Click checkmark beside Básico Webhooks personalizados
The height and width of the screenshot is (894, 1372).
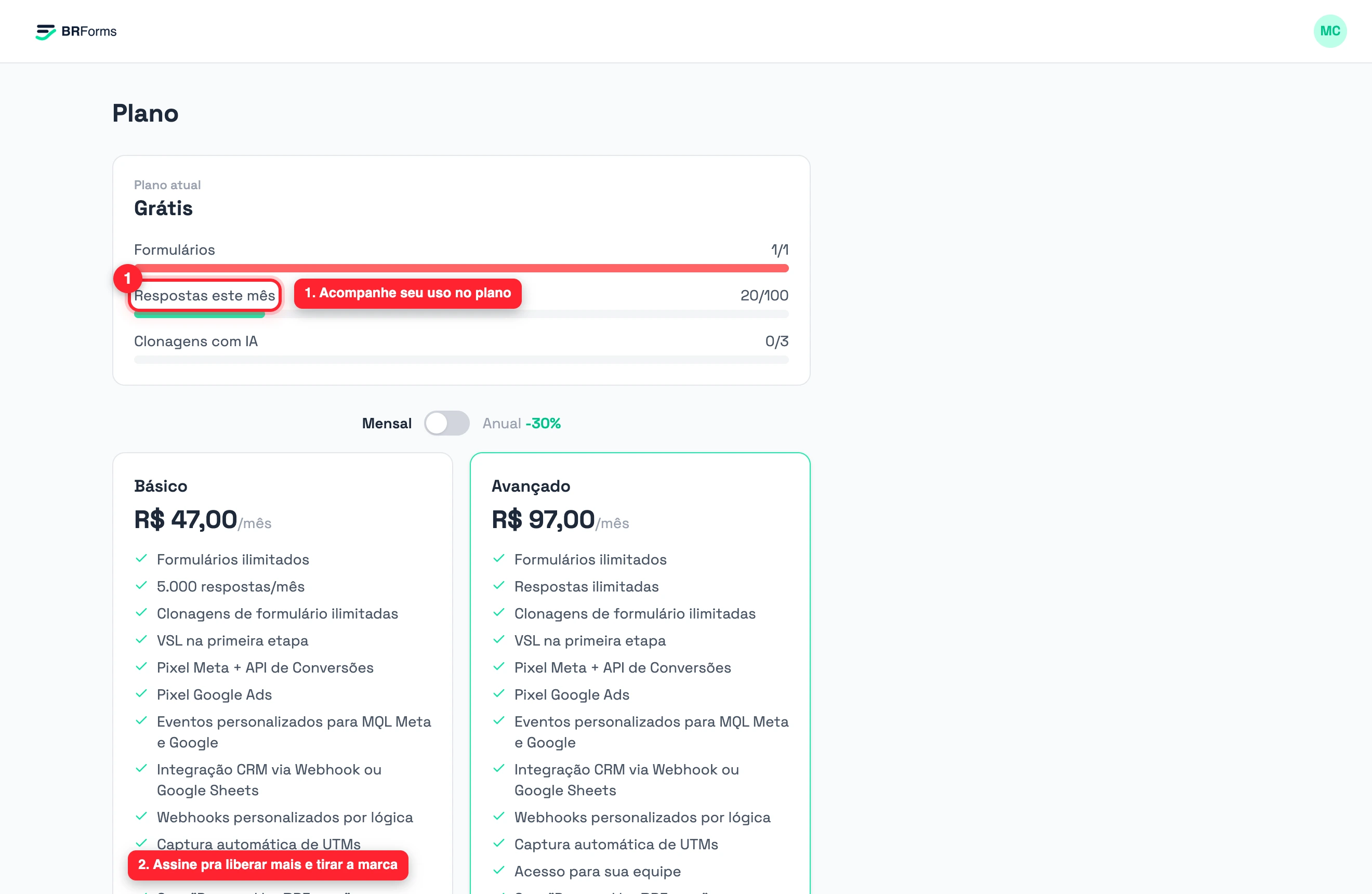tap(141, 817)
